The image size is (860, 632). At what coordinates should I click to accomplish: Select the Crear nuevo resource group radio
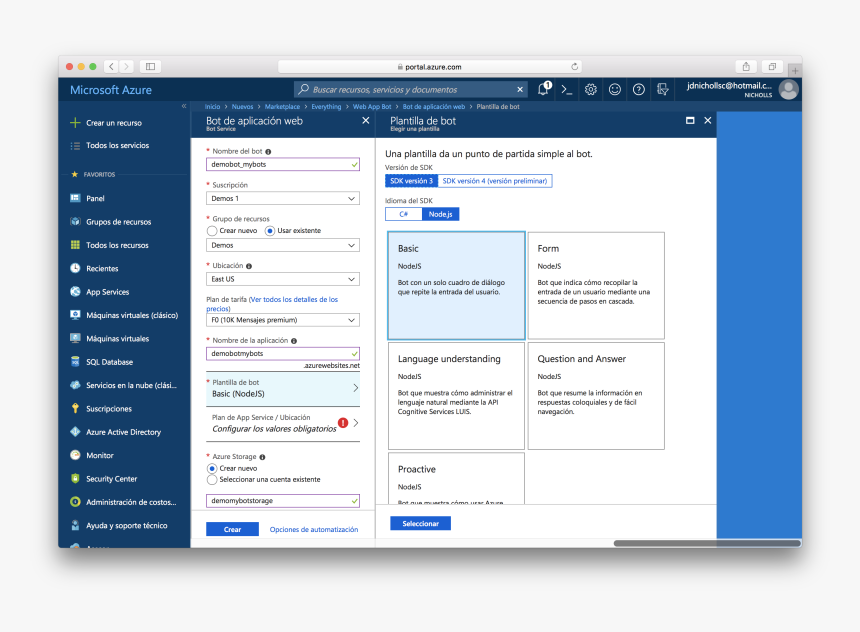(x=212, y=230)
